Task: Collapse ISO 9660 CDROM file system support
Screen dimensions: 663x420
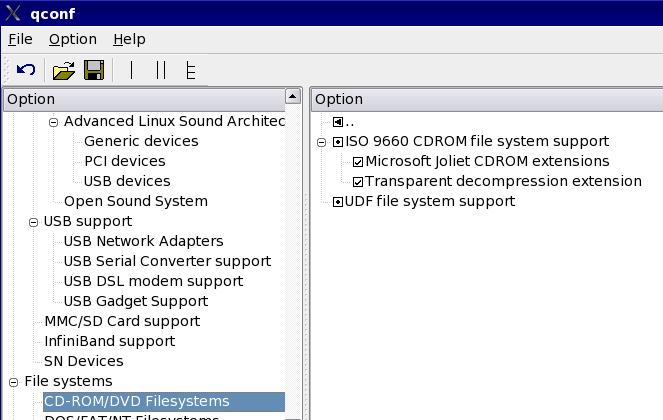Action: click(322, 142)
